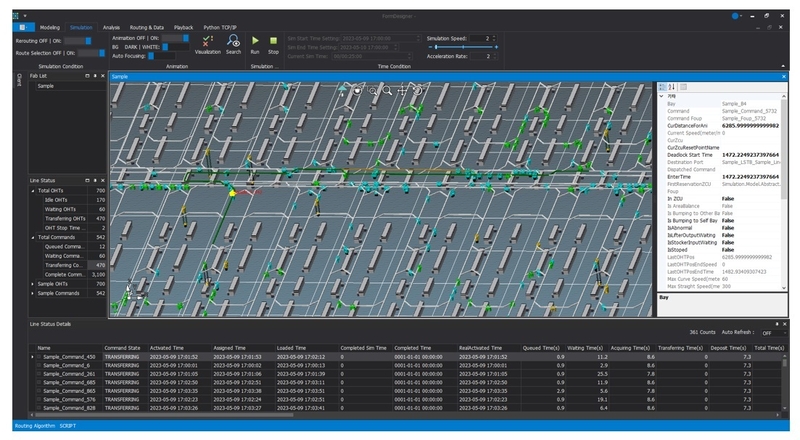Switch to the Analysis tab
The image size is (800, 440).
111,28
